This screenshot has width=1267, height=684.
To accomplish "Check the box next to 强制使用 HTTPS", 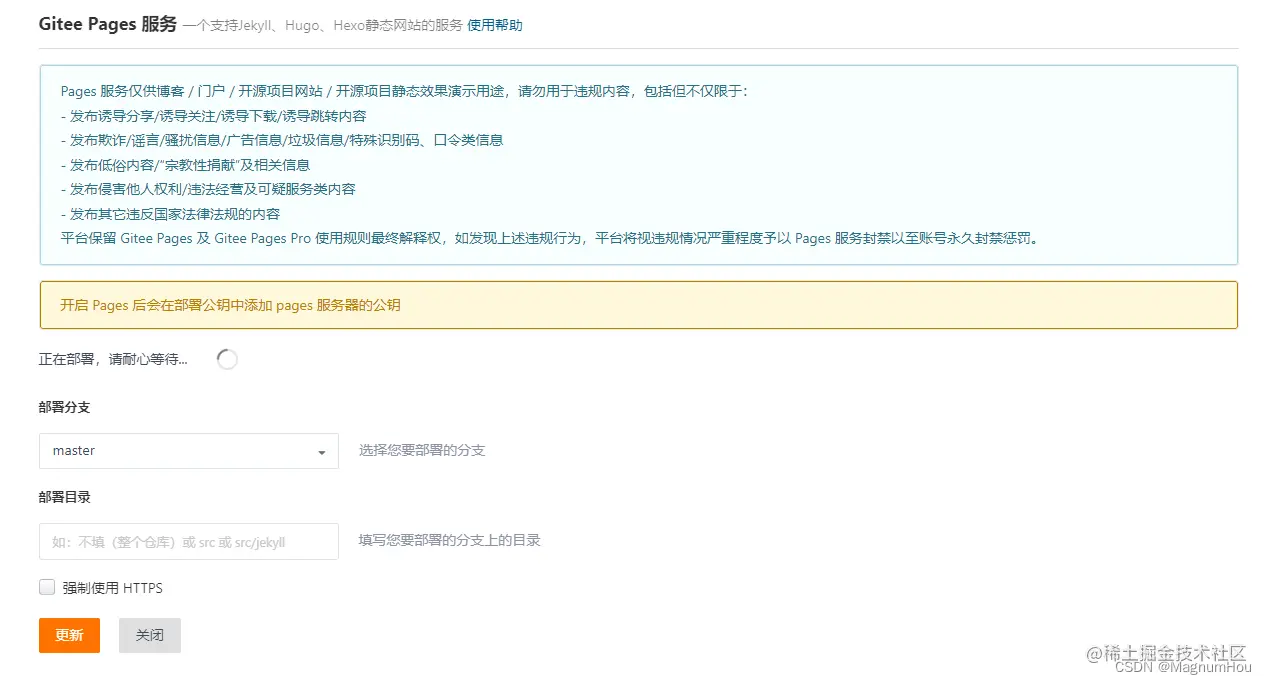I will 46,587.
